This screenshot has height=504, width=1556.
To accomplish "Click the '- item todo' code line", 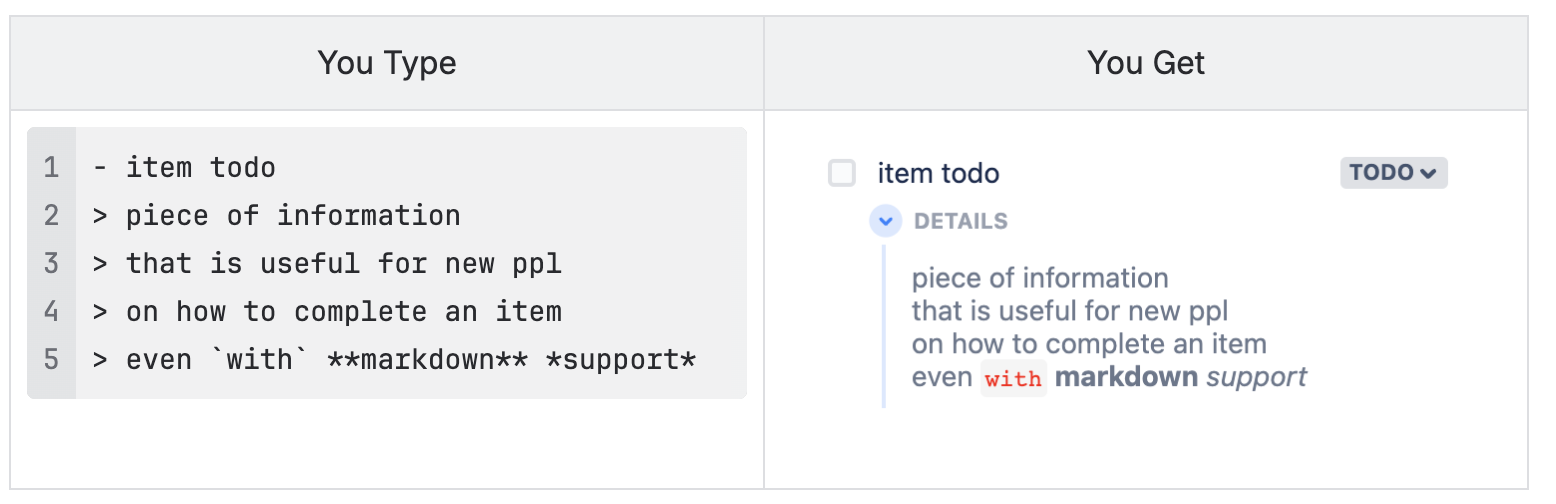I will click(x=184, y=167).
